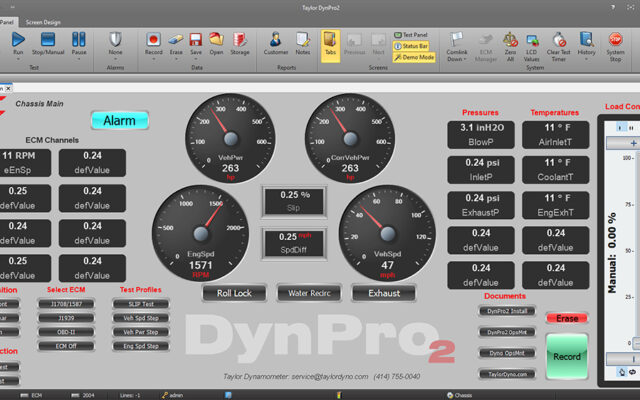Click the green Record button on the panel
This screenshot has width=640, height=400.
tap(567, 355)
